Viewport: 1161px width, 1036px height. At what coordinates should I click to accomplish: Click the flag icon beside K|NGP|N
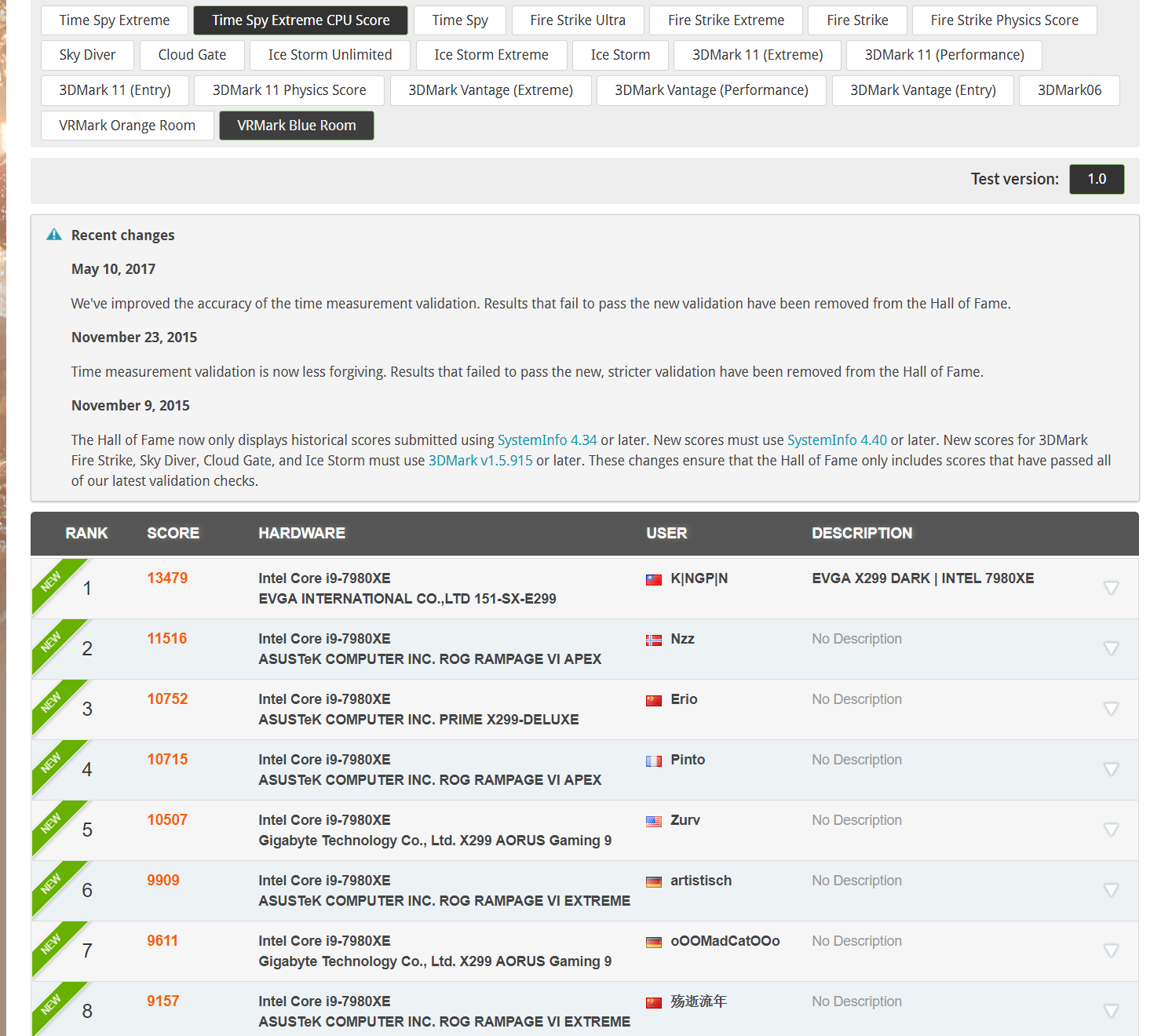(x=654, y=580)
